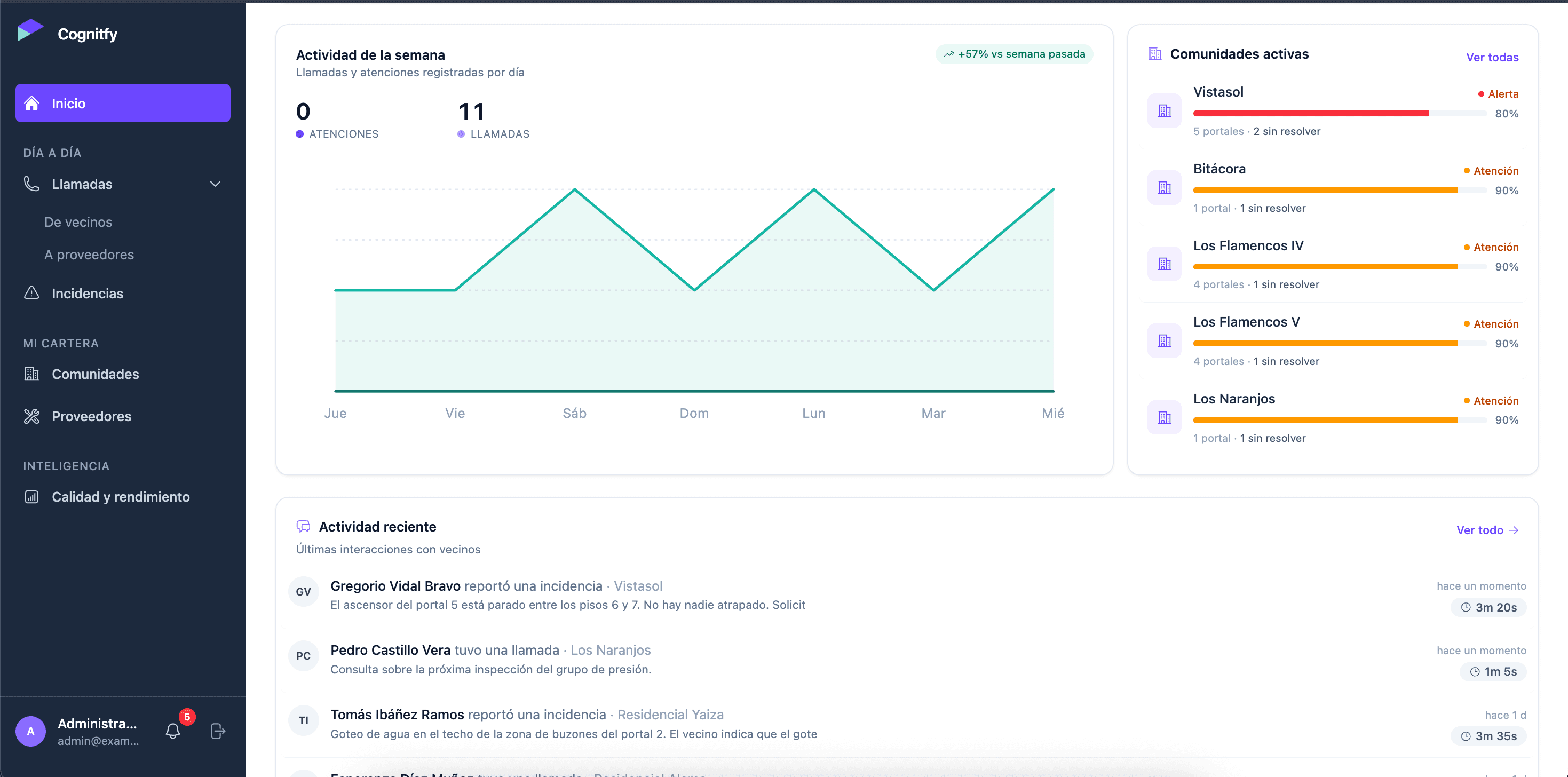Screen dimensions: 1568x777
Task: Click the Ver todas link
Action: (x=1492, y=57)
